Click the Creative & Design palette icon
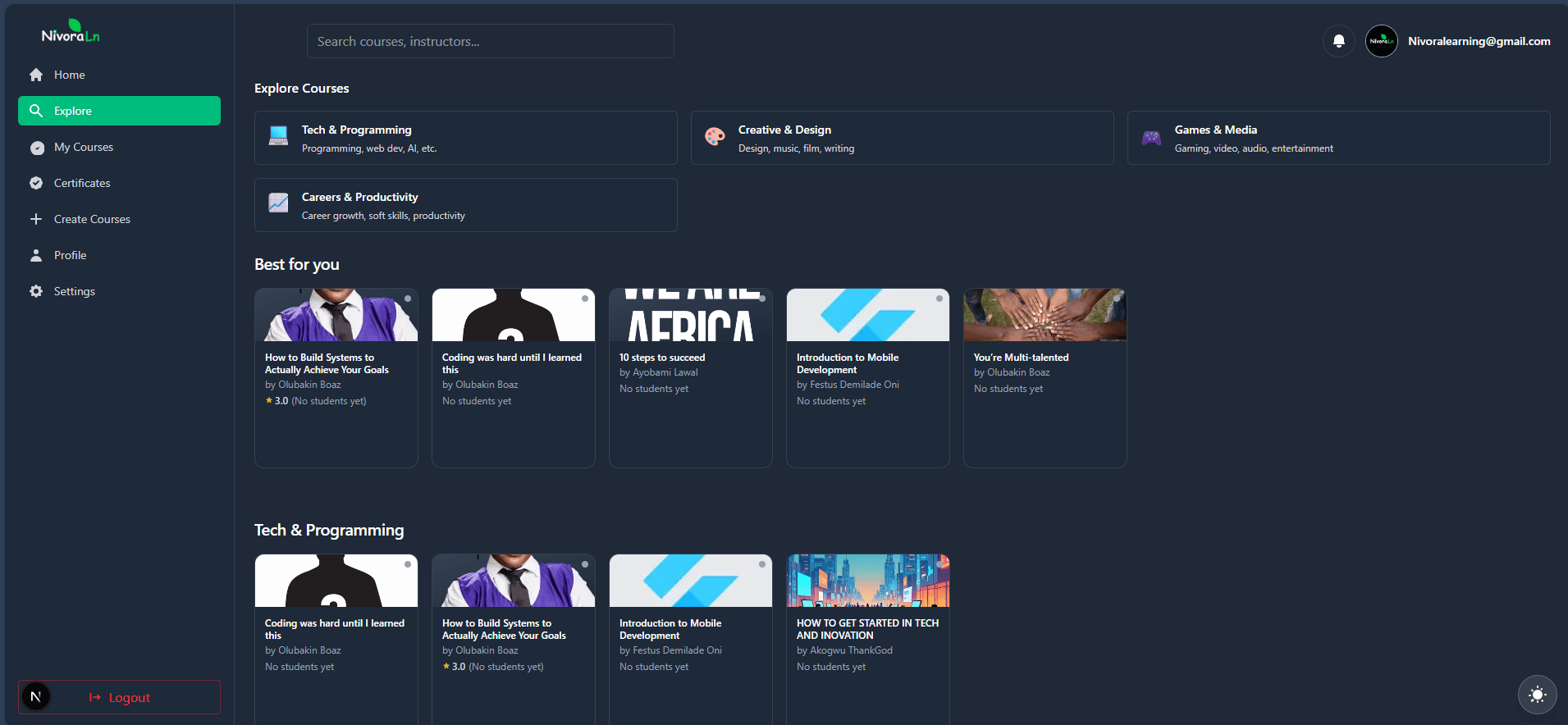 pyautogui.click(x=715, y=136)
